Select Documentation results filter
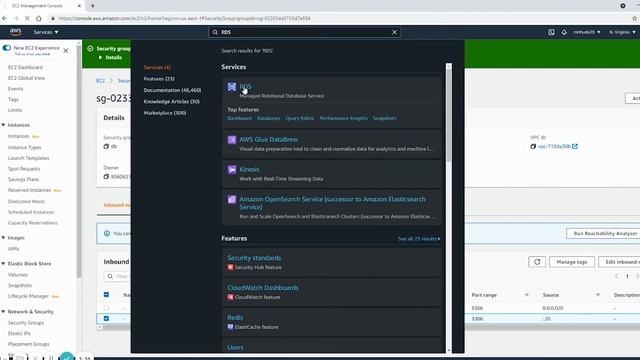This screenshot has width=640, height=360. tap(172, 90)
